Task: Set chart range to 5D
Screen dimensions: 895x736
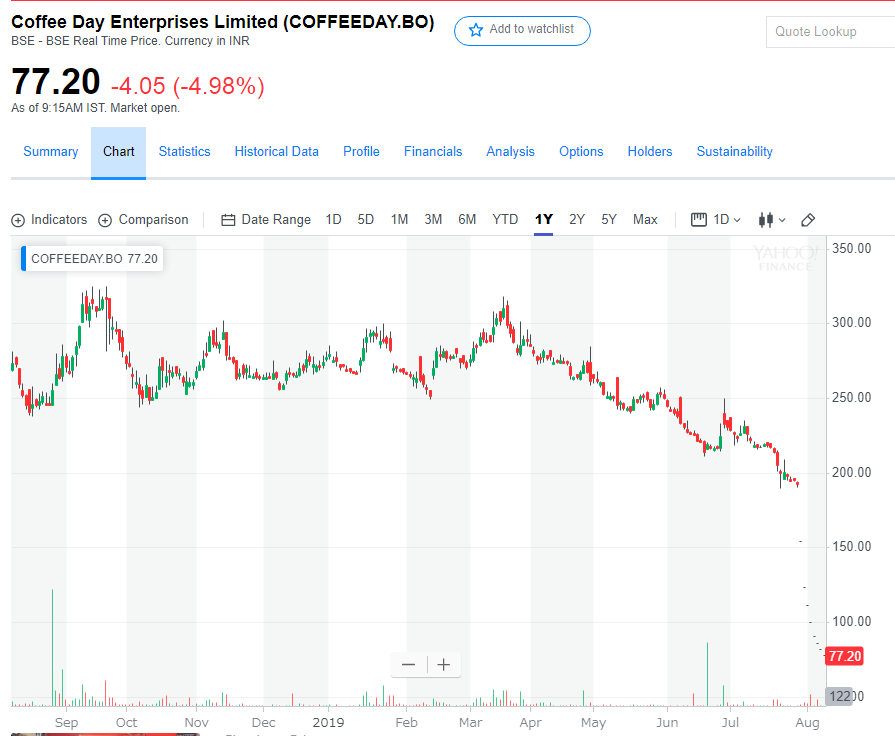Action: click(x=365, y=220)
